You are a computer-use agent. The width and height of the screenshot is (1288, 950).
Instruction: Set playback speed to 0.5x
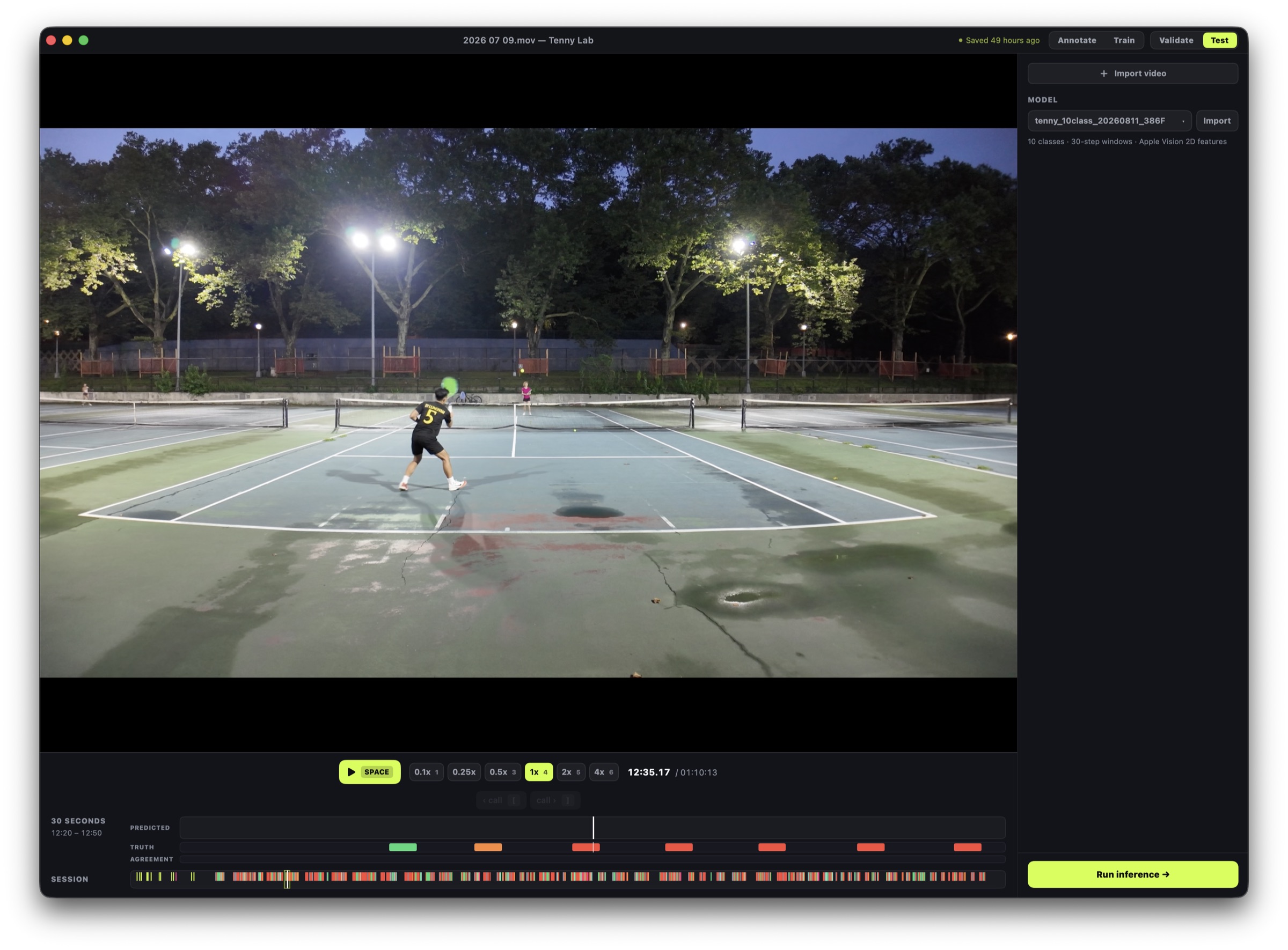(x=502, y=772)
